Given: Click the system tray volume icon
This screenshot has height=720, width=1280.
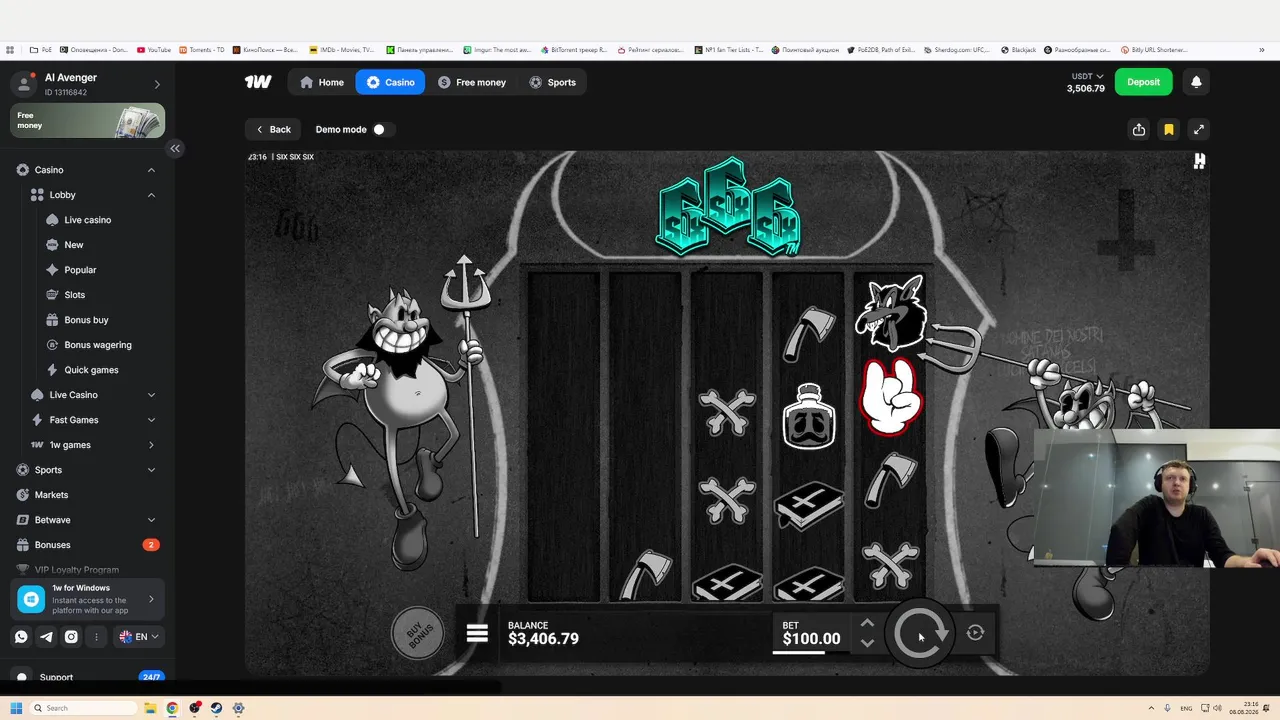Looking at the screenshot, I should [x=1216, y=708].
